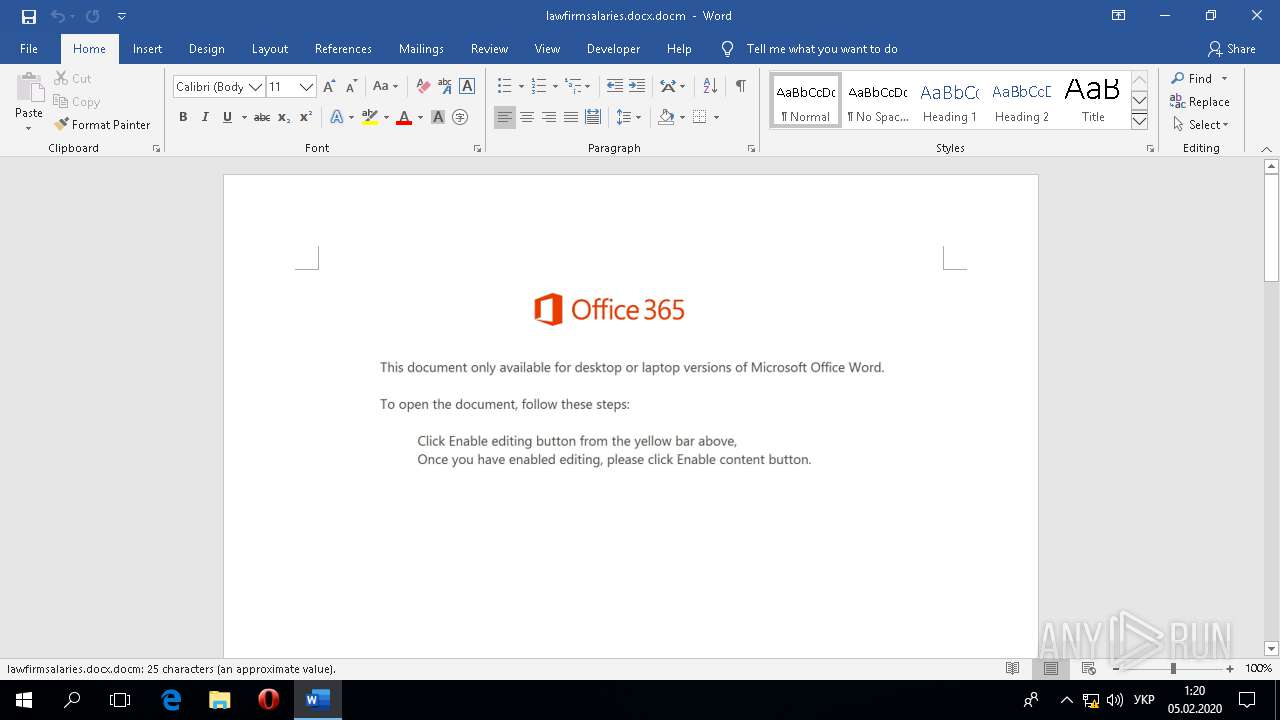Click the Character Border icon
1280x720 pixels.
(x=467, y=87)
